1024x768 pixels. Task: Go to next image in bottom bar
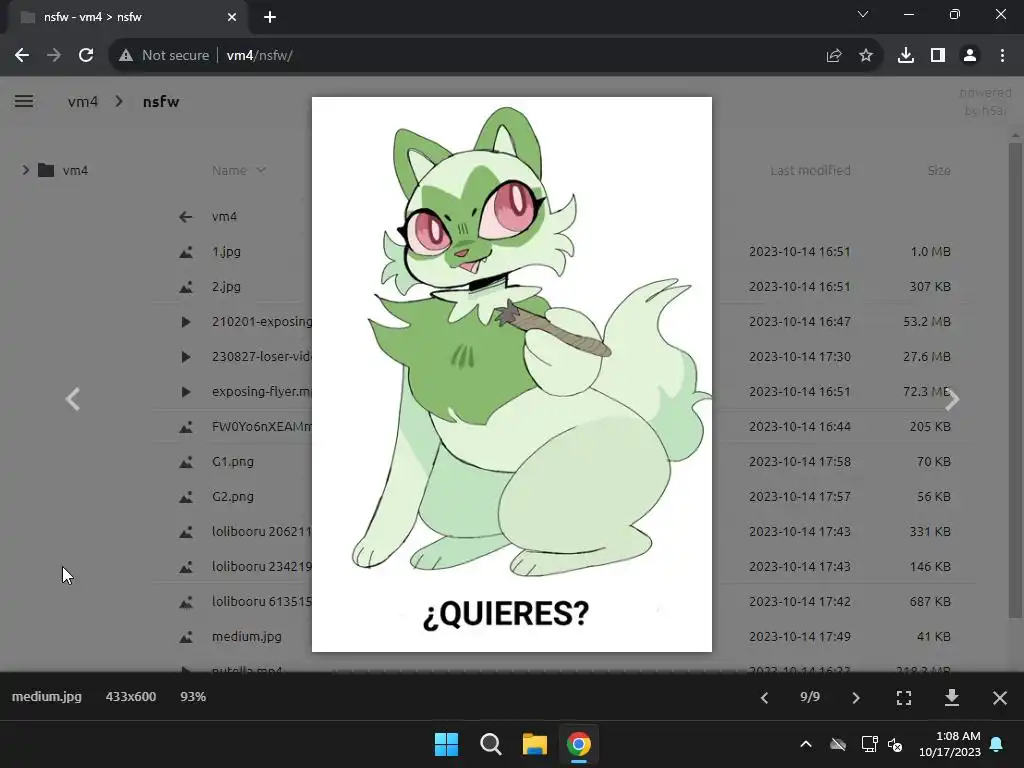click(856, 698)
